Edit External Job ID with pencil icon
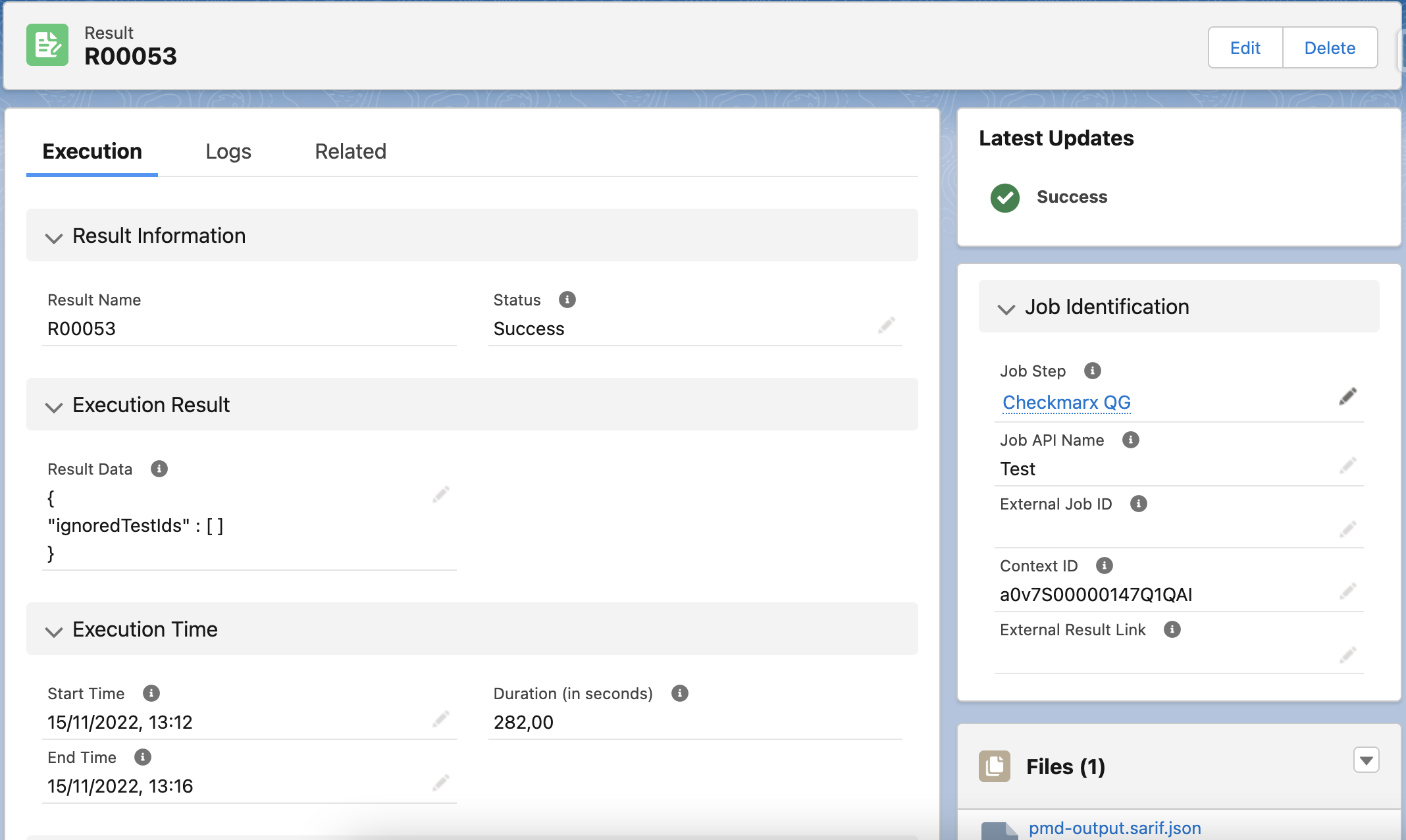 click(1348, 529)
